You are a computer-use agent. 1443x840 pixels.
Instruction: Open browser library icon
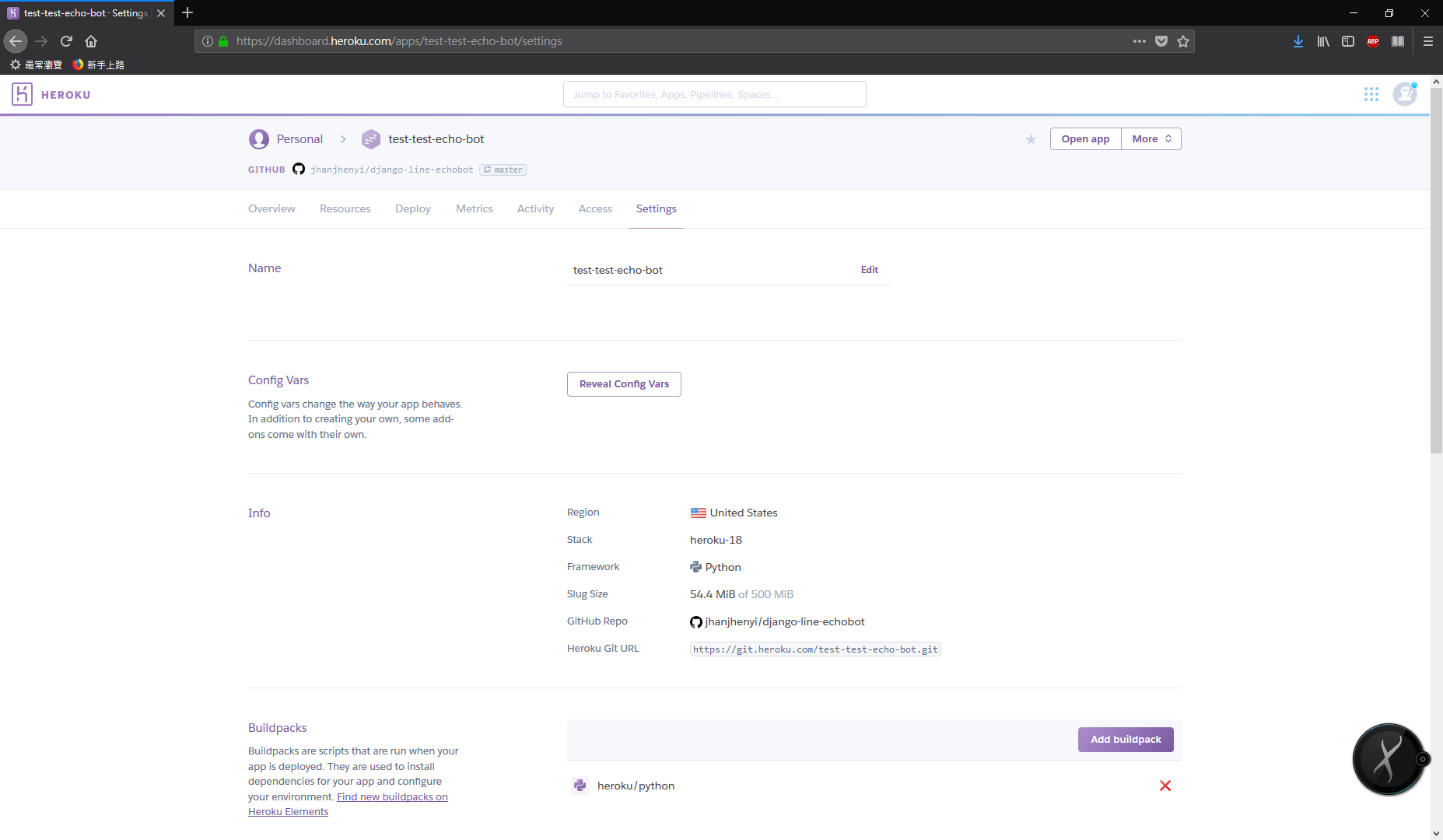1323,41
